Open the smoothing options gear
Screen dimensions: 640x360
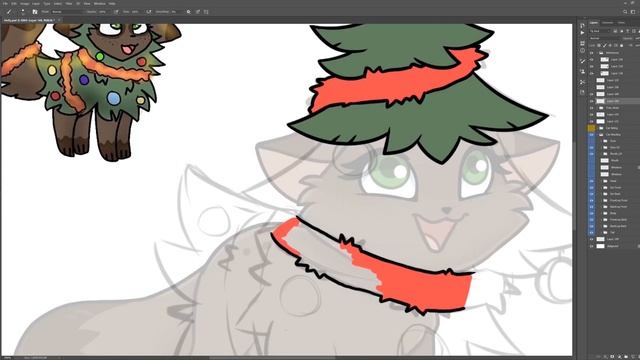[189, 12]
